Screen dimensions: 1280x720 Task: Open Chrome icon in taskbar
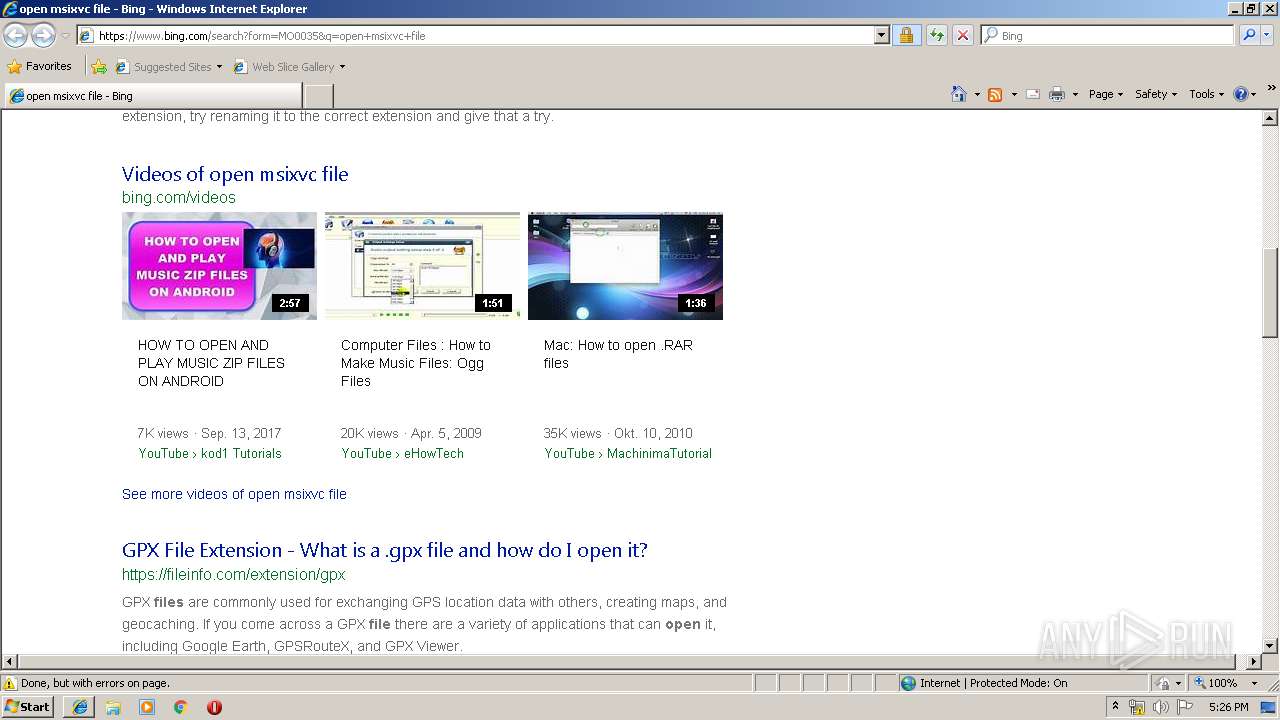tap(181, 707)
